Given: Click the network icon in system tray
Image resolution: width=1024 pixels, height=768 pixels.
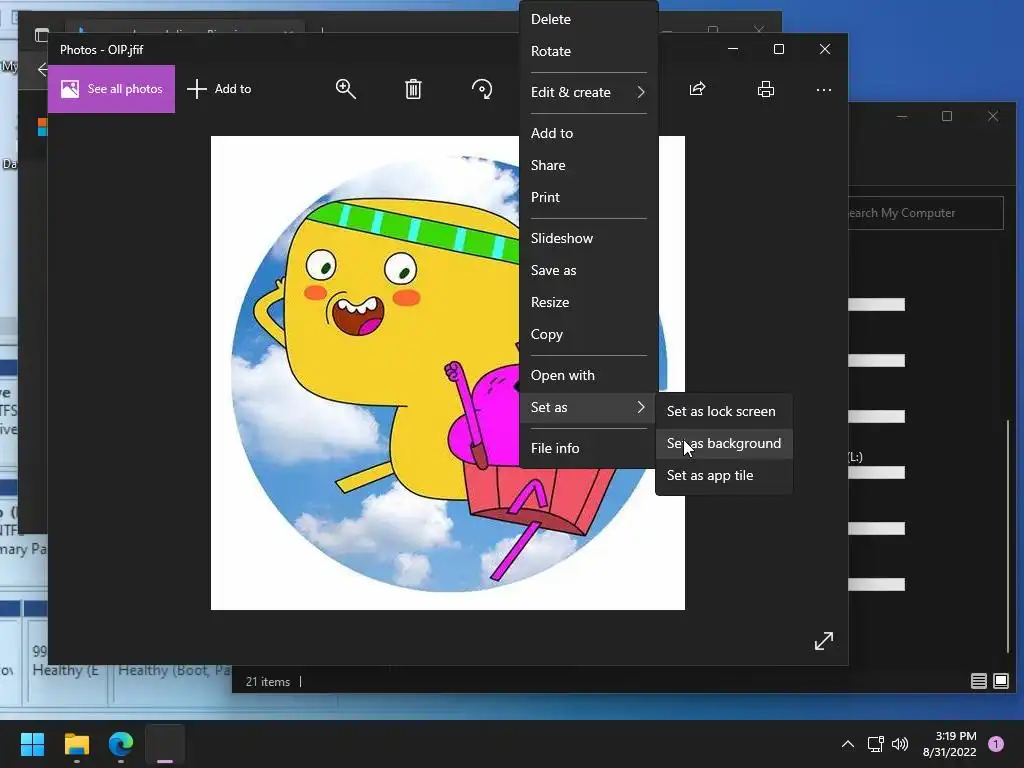Looking at the screenshot, I should tap(875, 744).
